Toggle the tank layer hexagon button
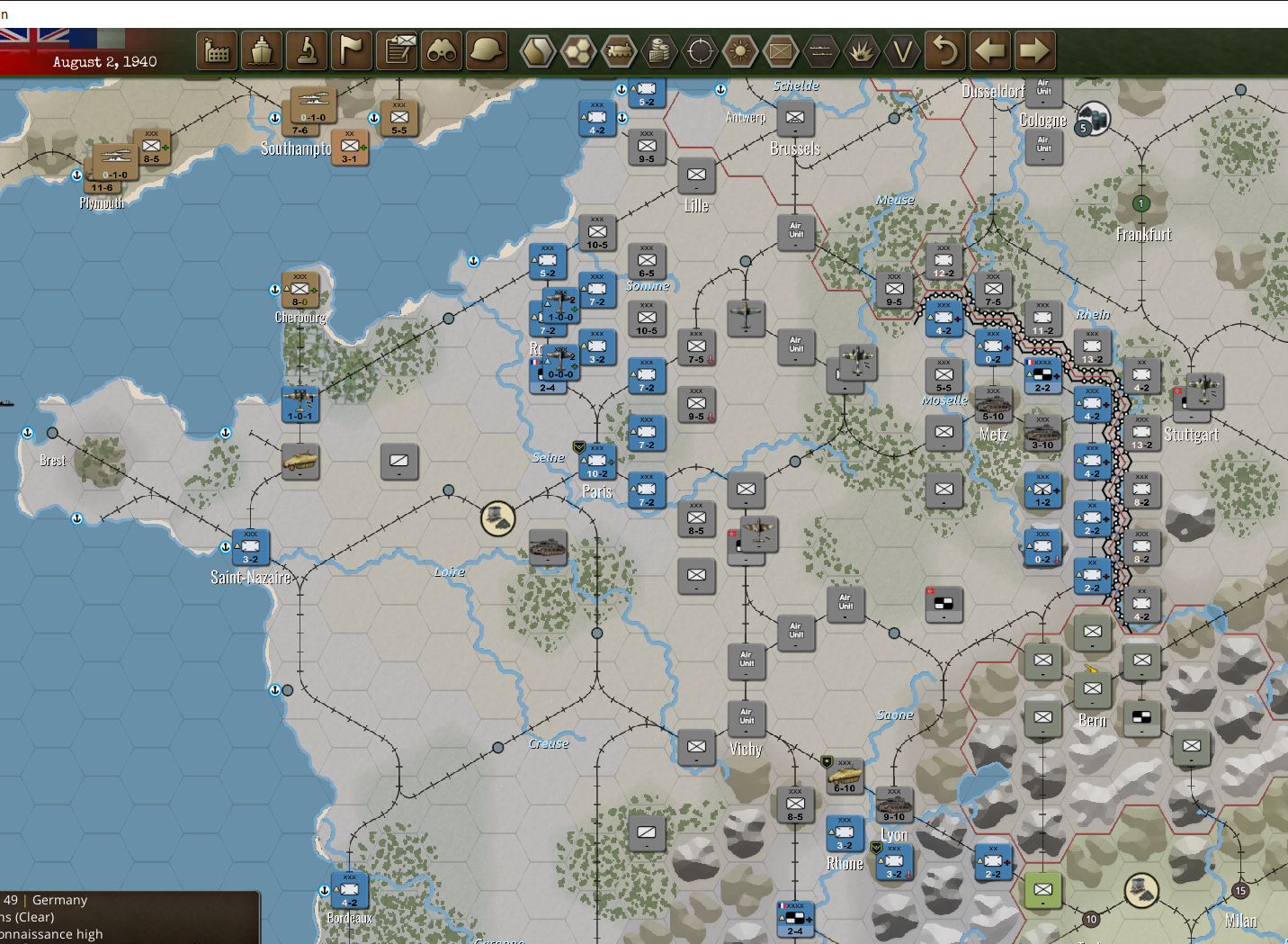Viewport: 1288px width, 944px height. pos(619,50)
